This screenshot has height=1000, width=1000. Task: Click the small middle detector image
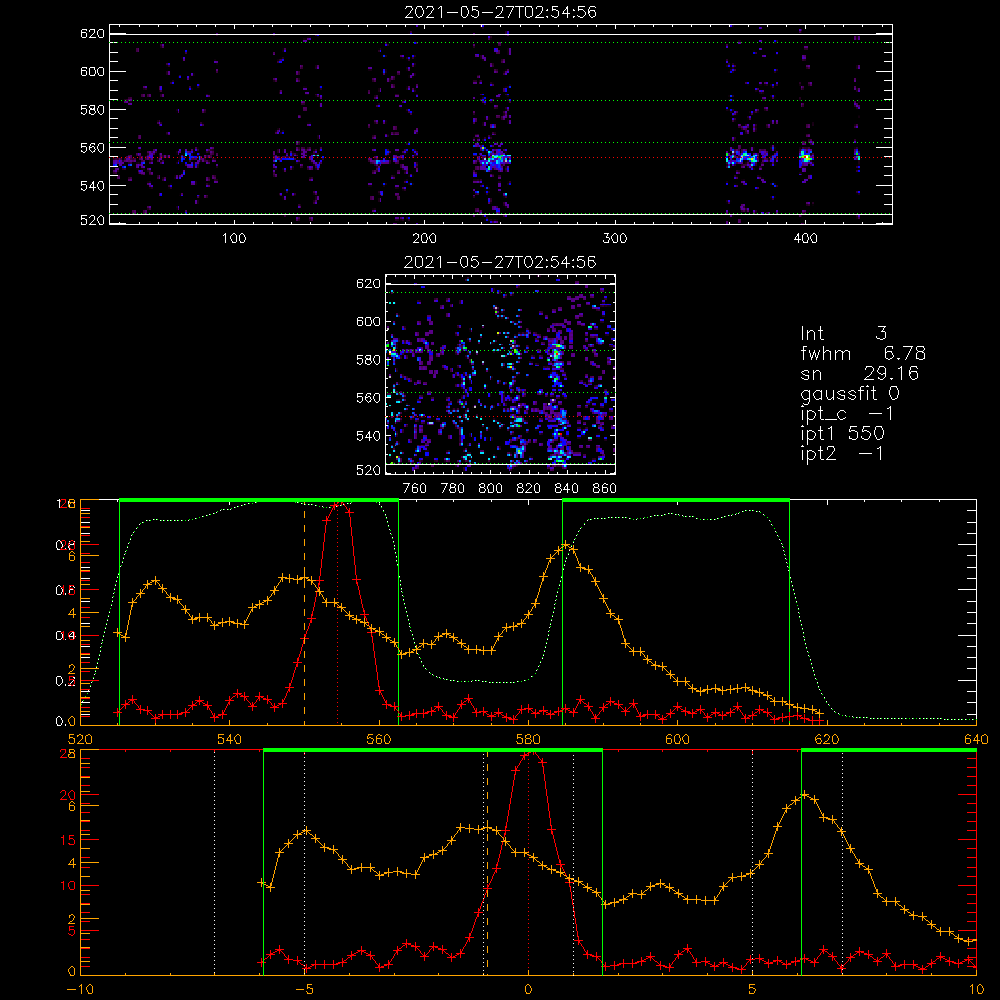(x=501, y=374)
